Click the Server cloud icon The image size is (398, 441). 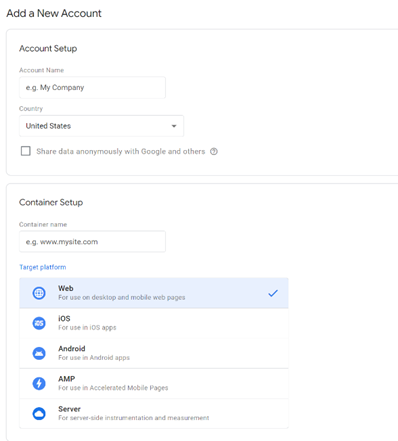[x=39, y=413]
